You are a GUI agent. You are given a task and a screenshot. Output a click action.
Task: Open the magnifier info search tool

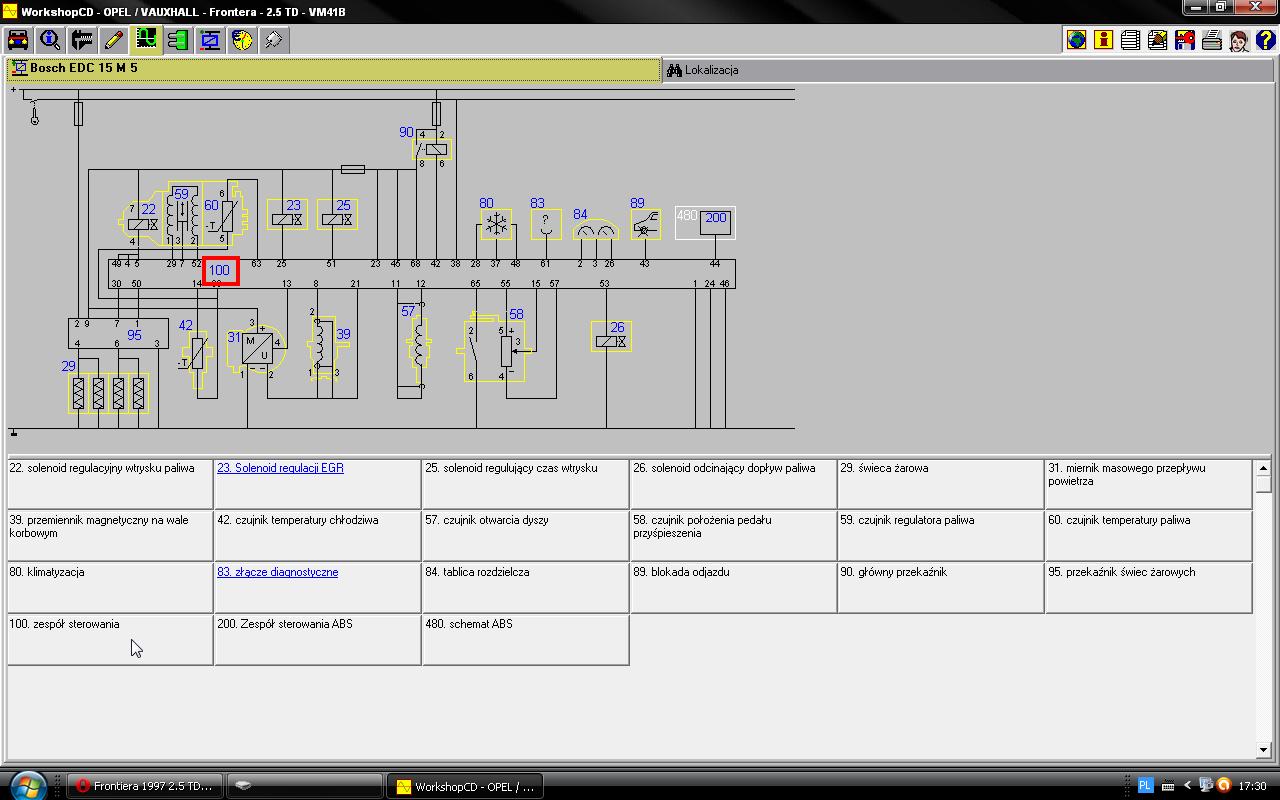point(50,40)
